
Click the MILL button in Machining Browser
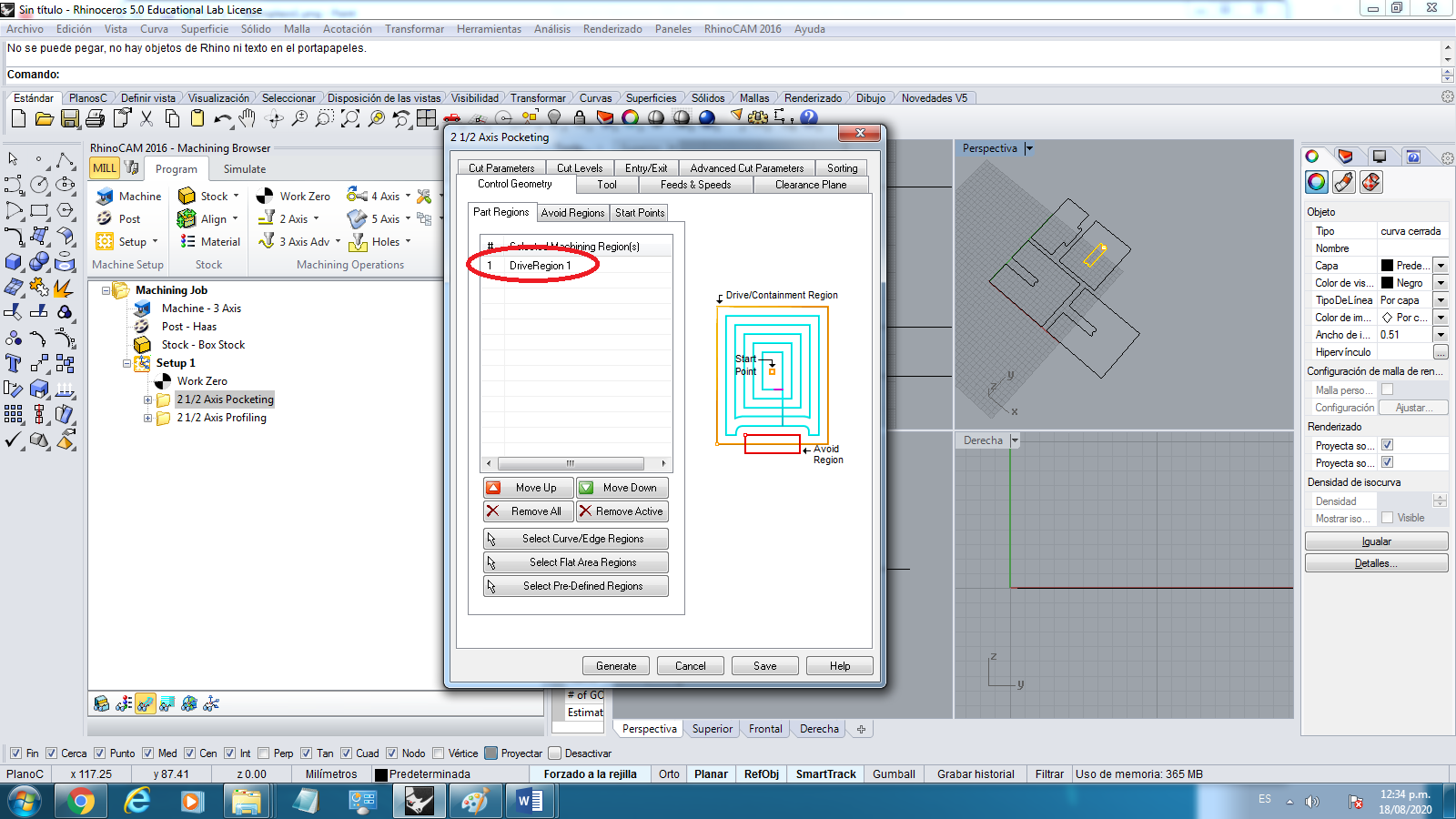pos(105,167)
